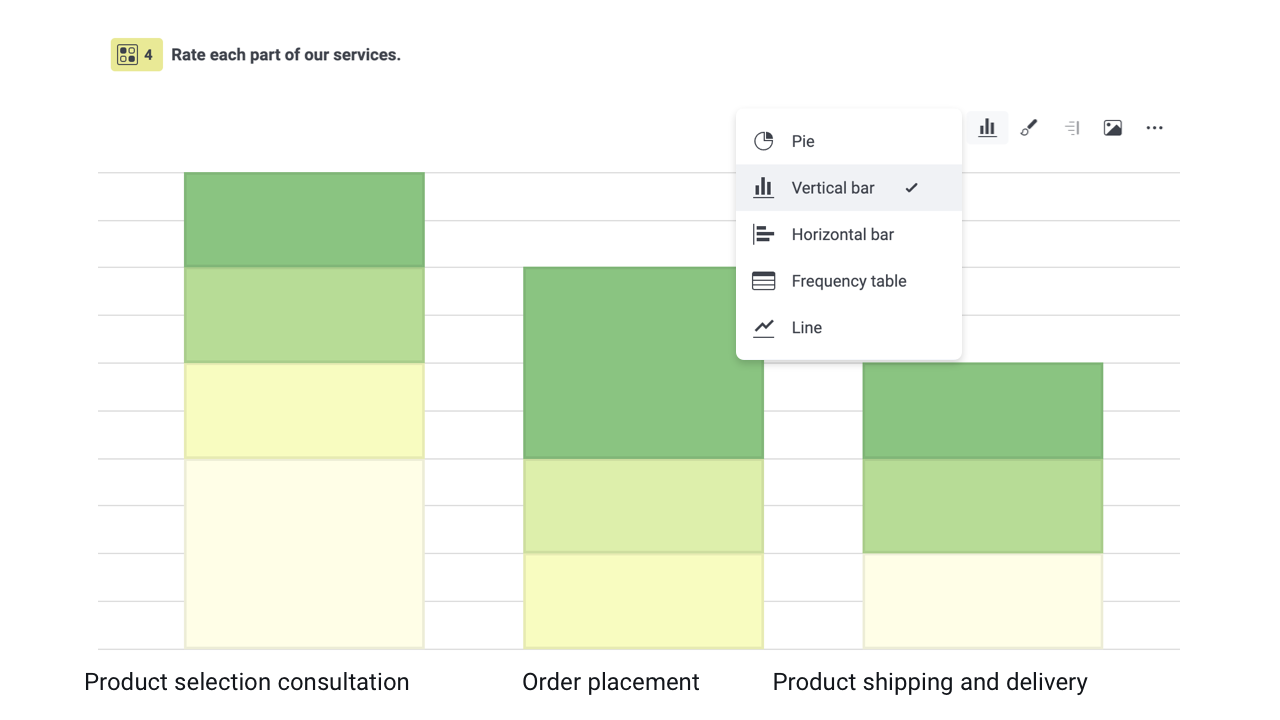Click the Horizontal bar icon in the menu

764,234
